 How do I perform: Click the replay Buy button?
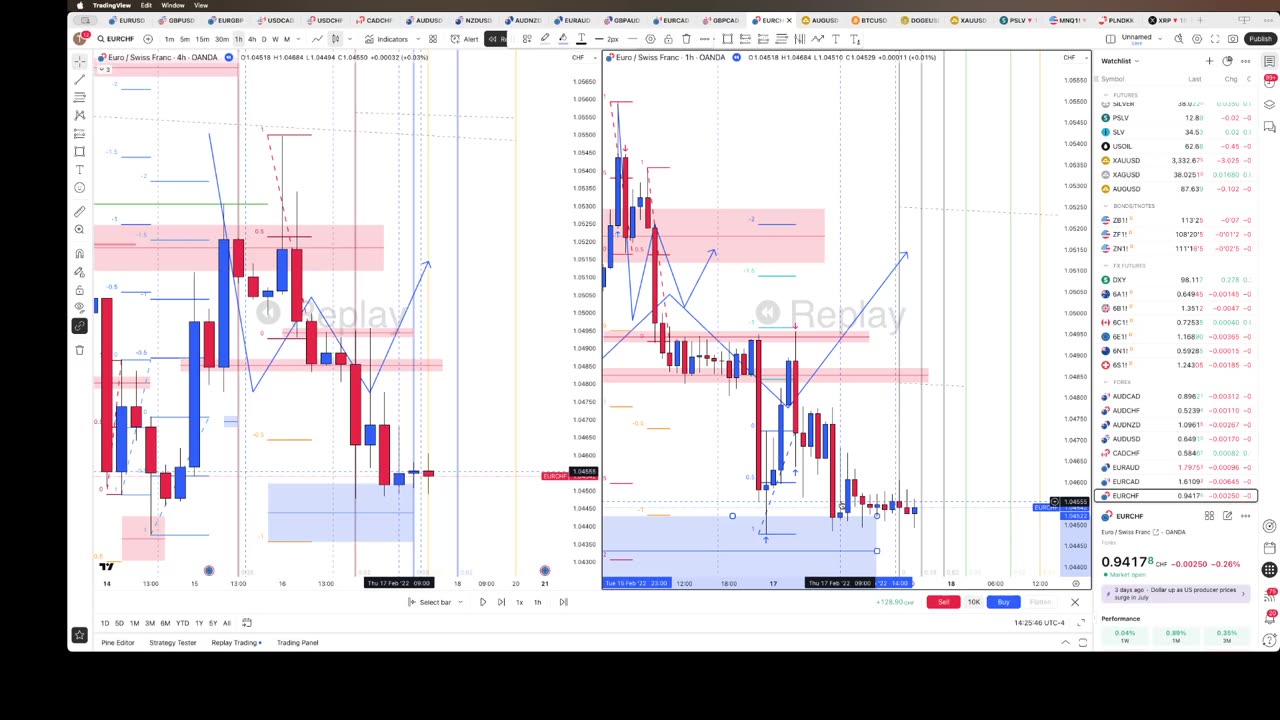click(1003, 602)
